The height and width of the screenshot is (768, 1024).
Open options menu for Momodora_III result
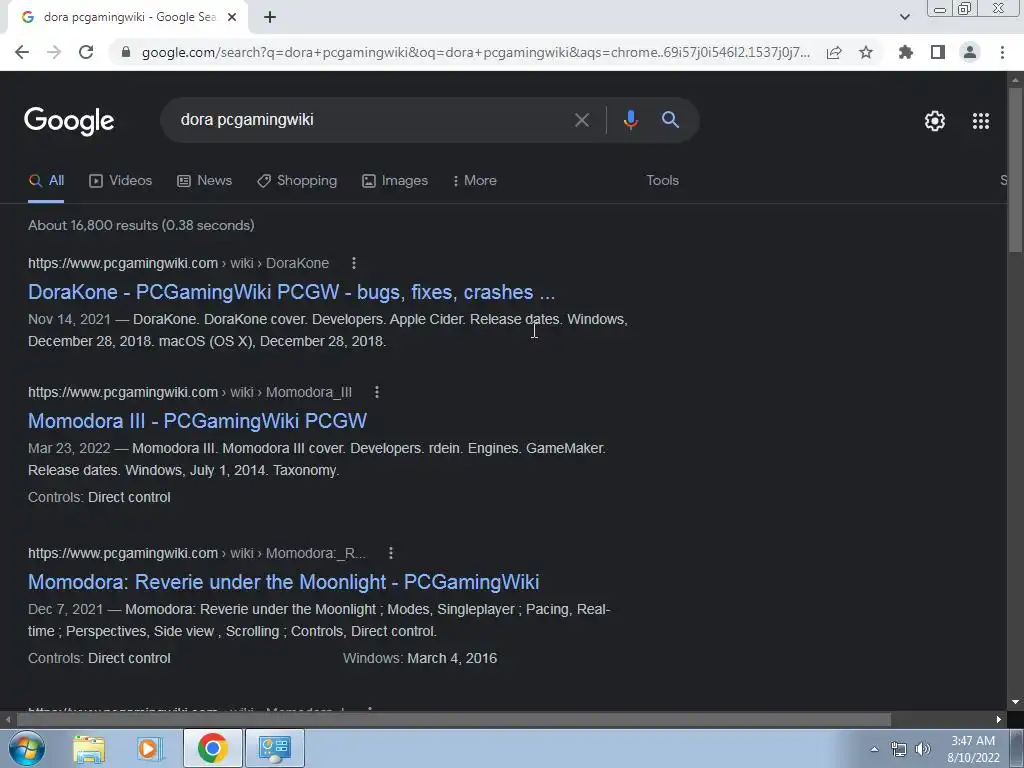point(377,392)
